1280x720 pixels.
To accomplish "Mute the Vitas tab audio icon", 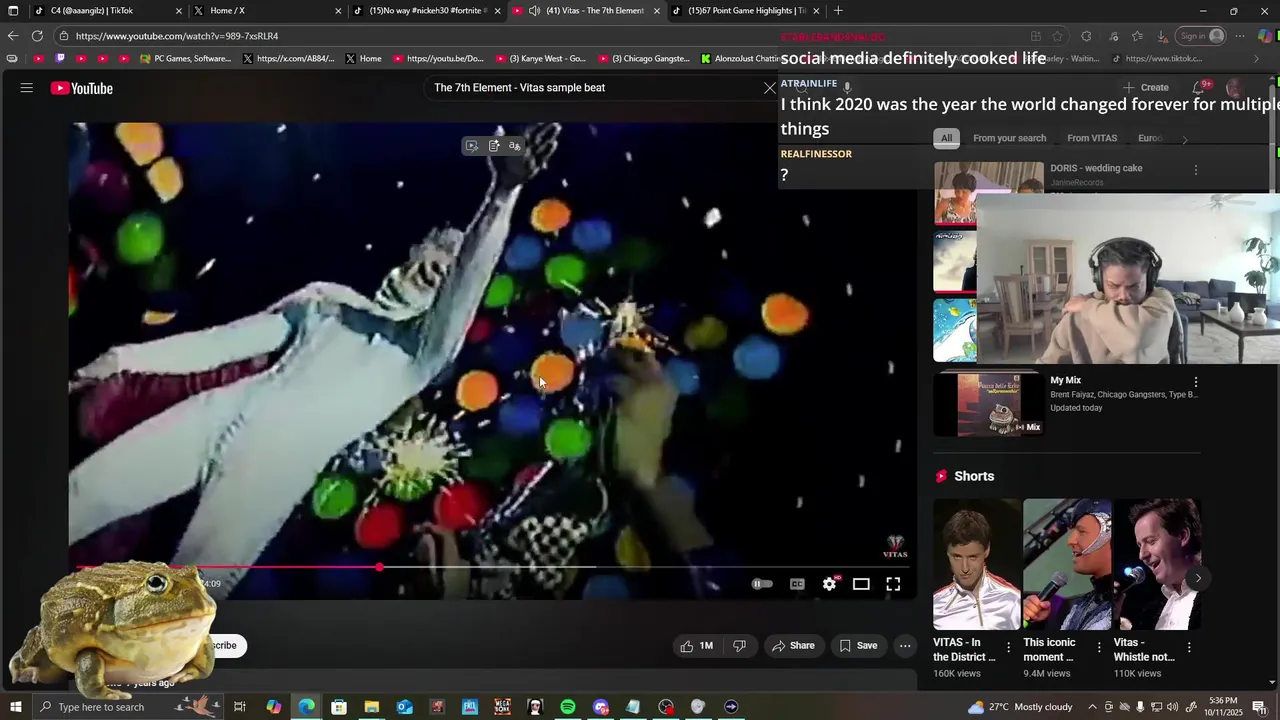I will tap(534, 11).
